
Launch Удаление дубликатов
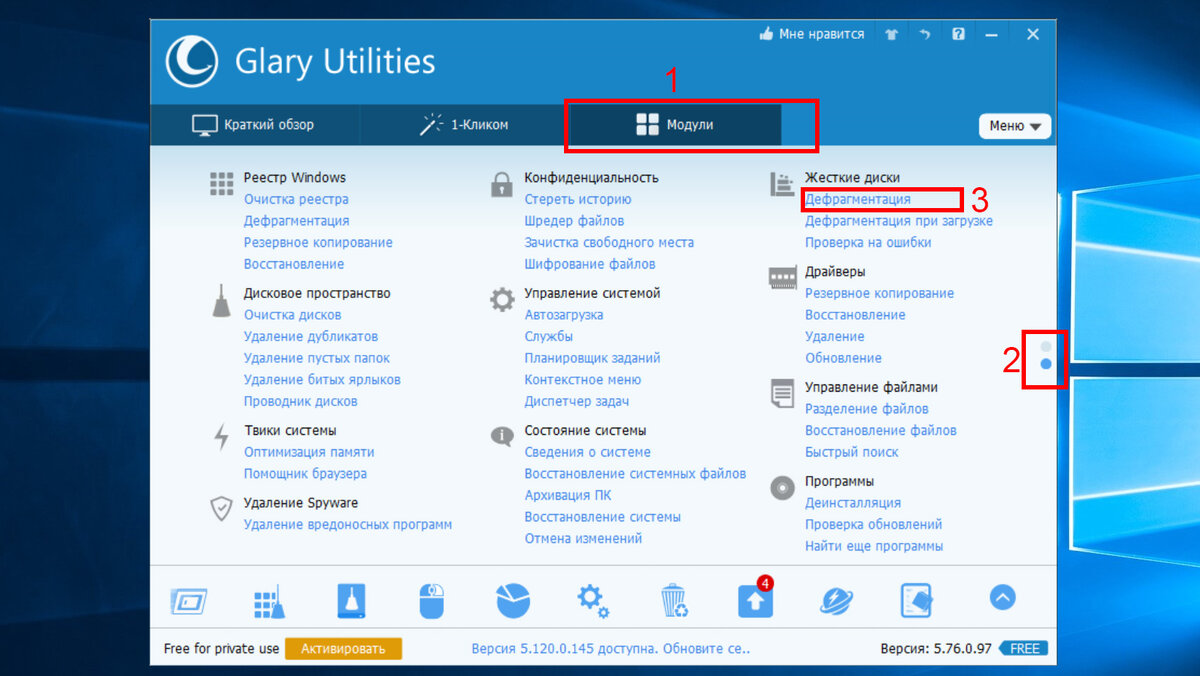coord(311,336)
